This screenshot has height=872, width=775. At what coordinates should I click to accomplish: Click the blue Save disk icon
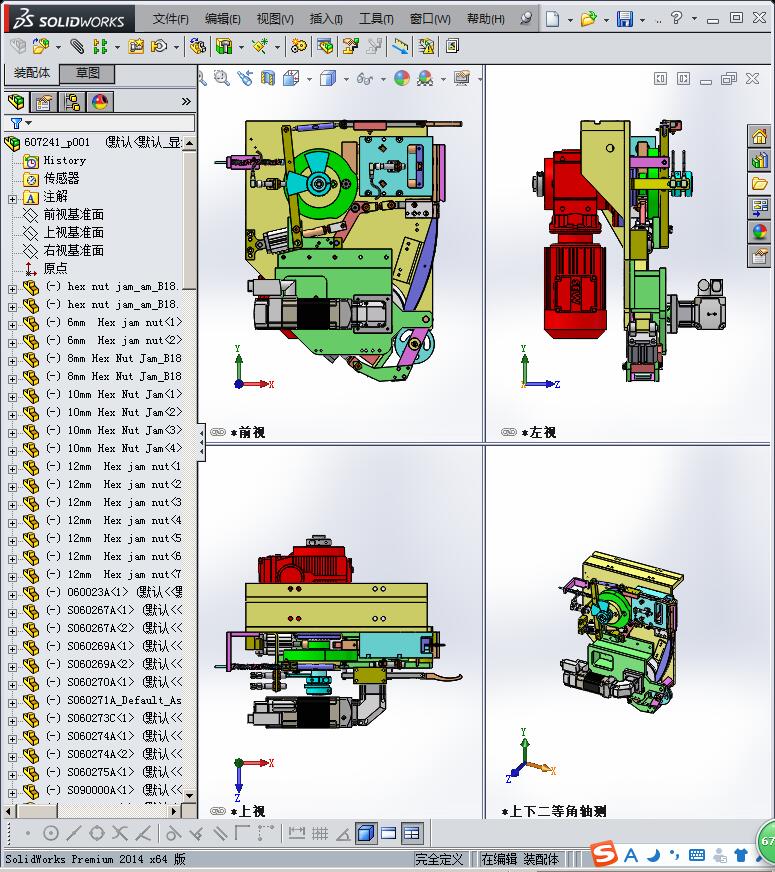pos(625,19)
